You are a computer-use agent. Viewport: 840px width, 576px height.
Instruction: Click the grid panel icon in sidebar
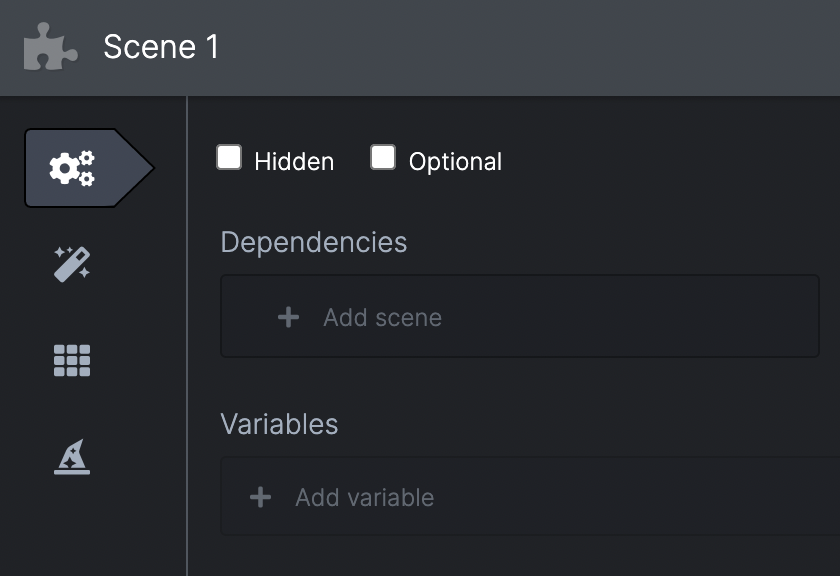70,360
